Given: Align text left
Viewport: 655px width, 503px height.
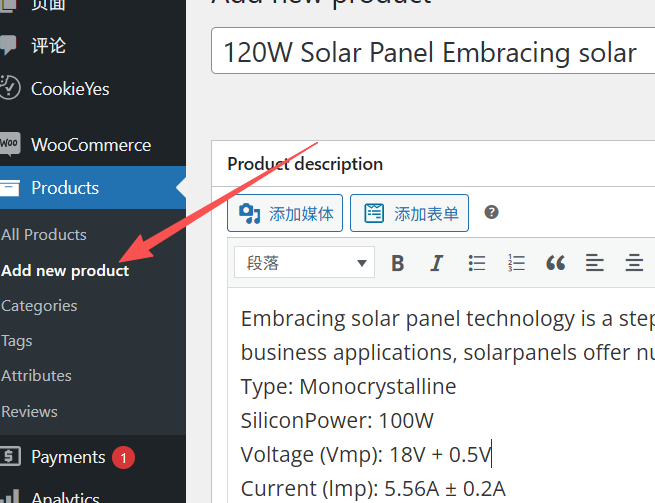Looking at the screenshot, I should [x=595, y=263].
